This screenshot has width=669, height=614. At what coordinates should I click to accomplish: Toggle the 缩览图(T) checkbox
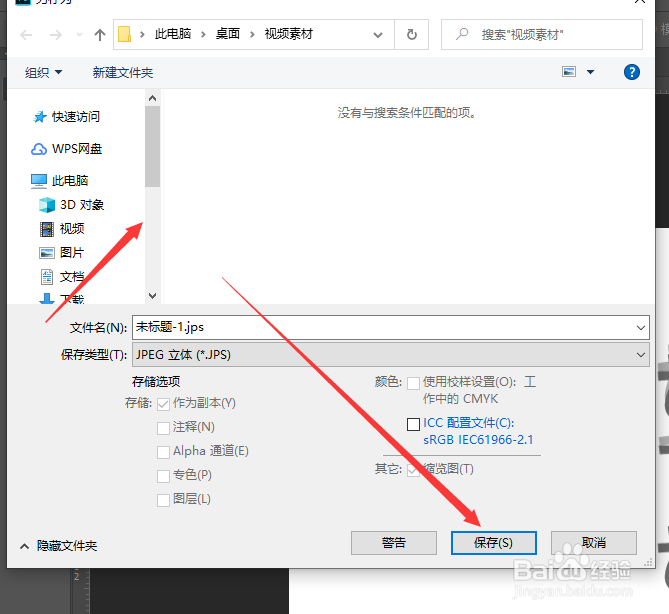[413, 470]
